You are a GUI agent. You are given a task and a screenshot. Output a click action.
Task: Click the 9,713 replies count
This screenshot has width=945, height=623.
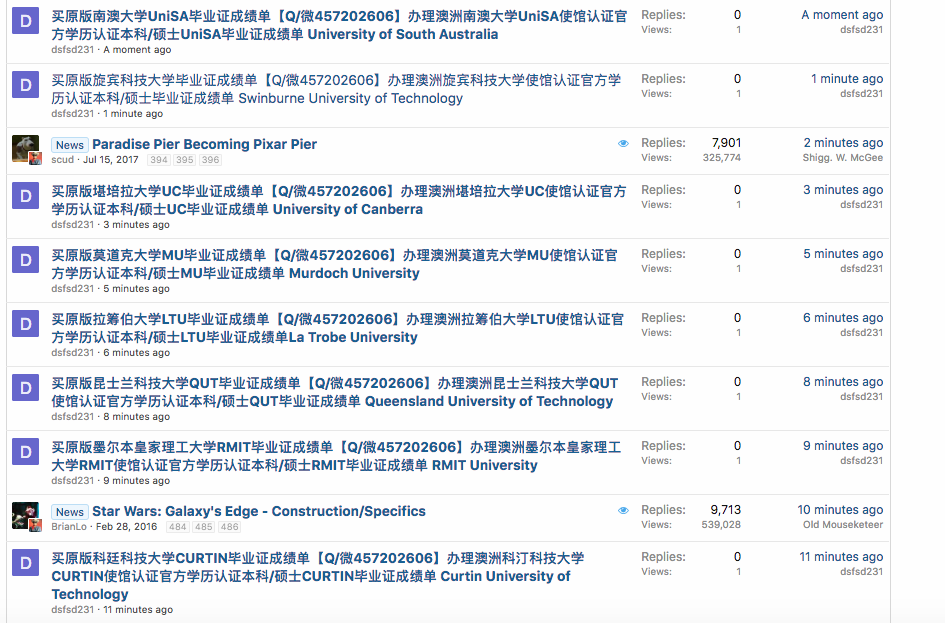coord(726,510)
